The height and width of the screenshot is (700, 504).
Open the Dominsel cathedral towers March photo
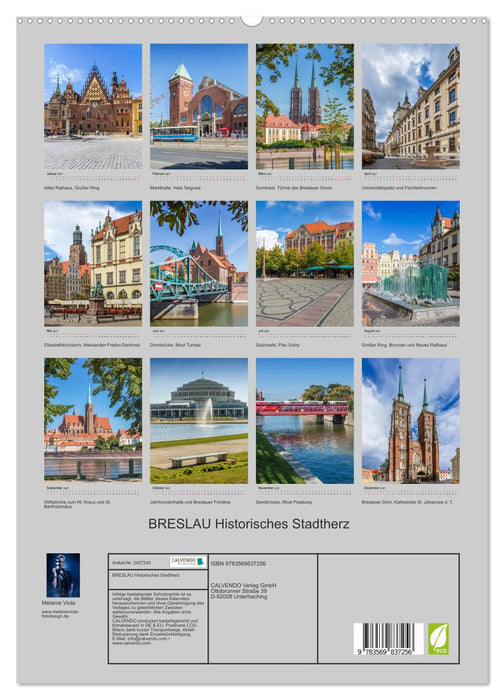coord(305,106)
